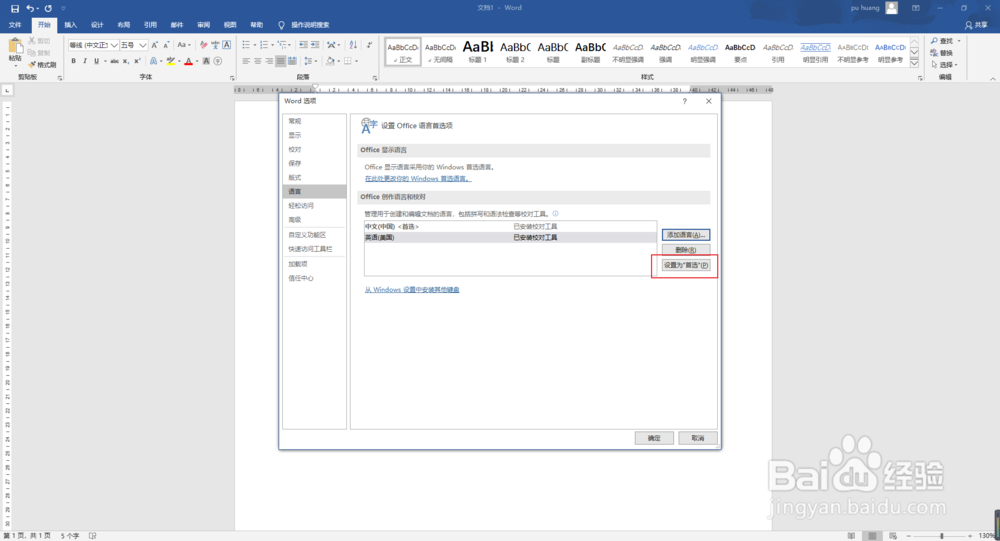The image size is (1000, 541).
Task: Click the Cancel (取消) button
Action: [698, 438]
